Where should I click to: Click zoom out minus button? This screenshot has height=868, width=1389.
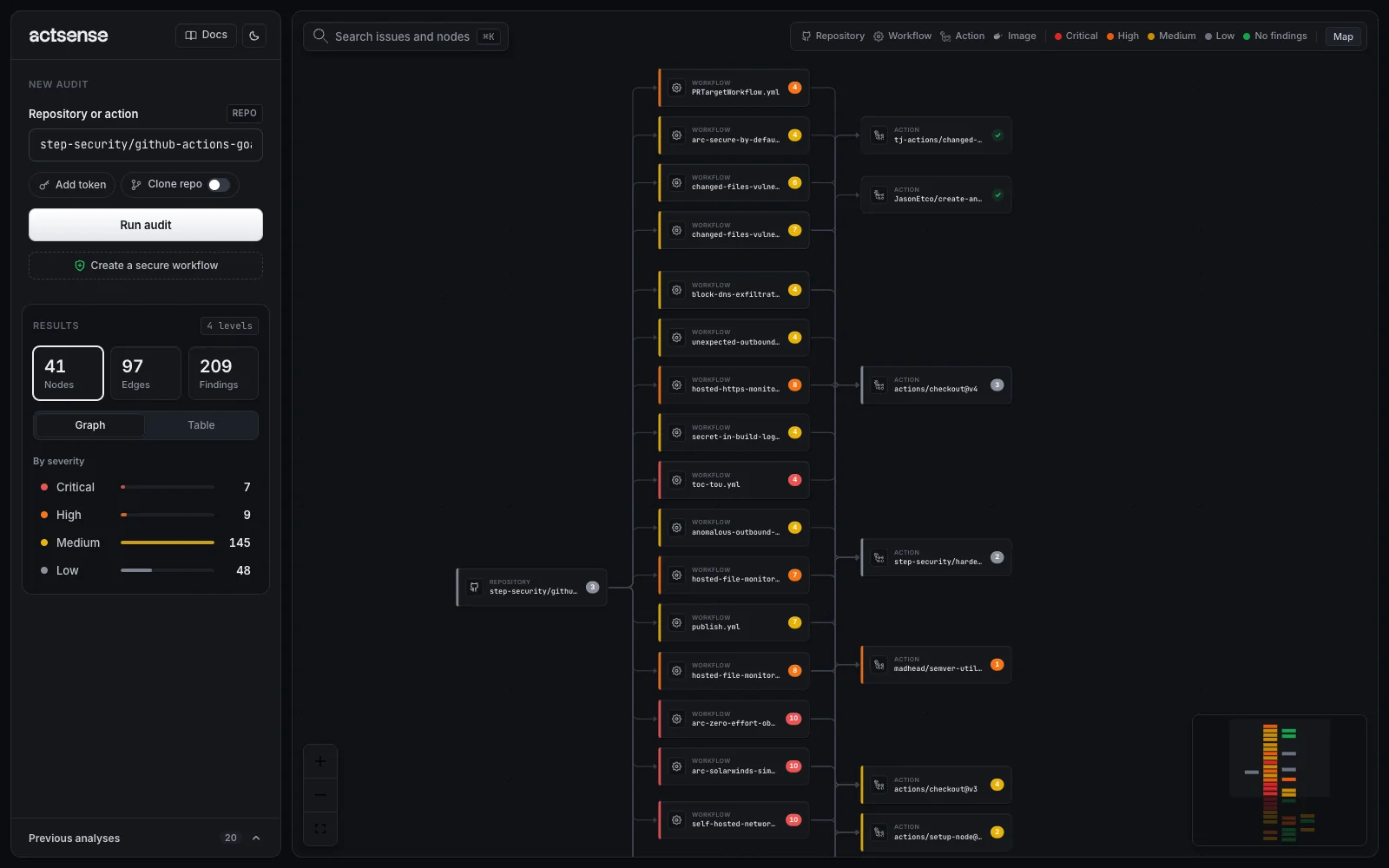(320, 795)
